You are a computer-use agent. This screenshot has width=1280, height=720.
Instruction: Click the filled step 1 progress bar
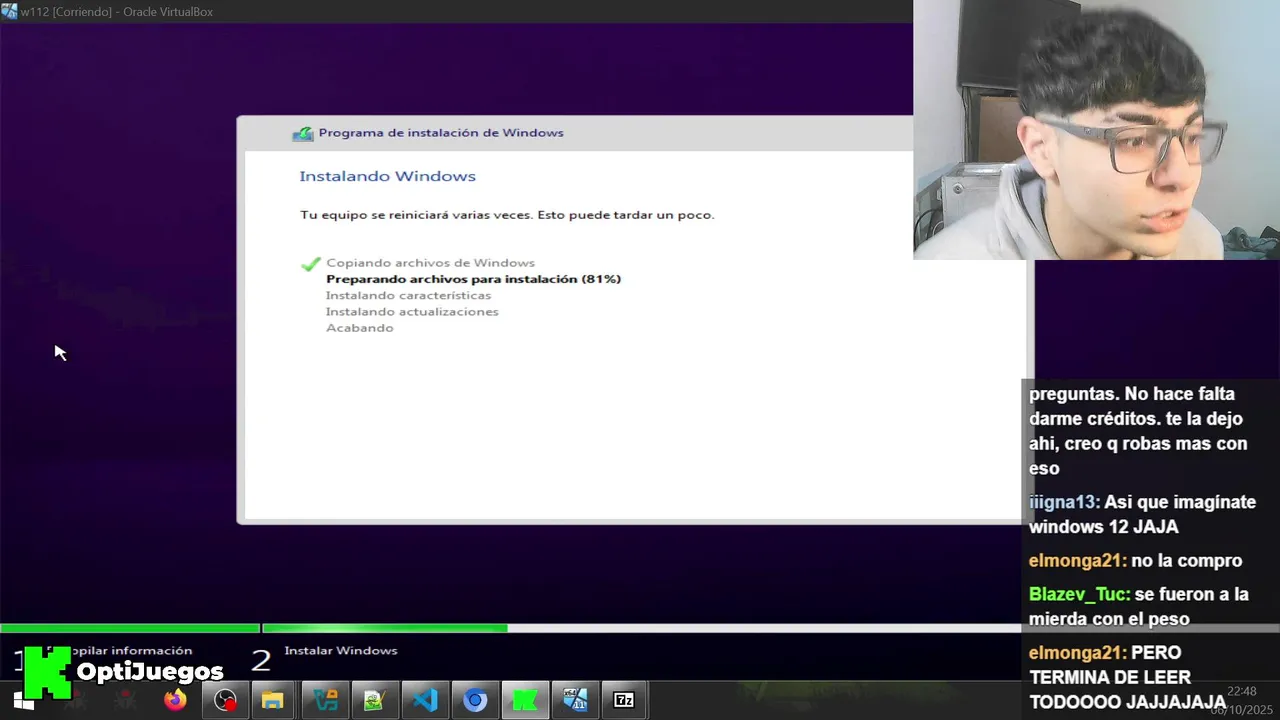tap(130, 628)
